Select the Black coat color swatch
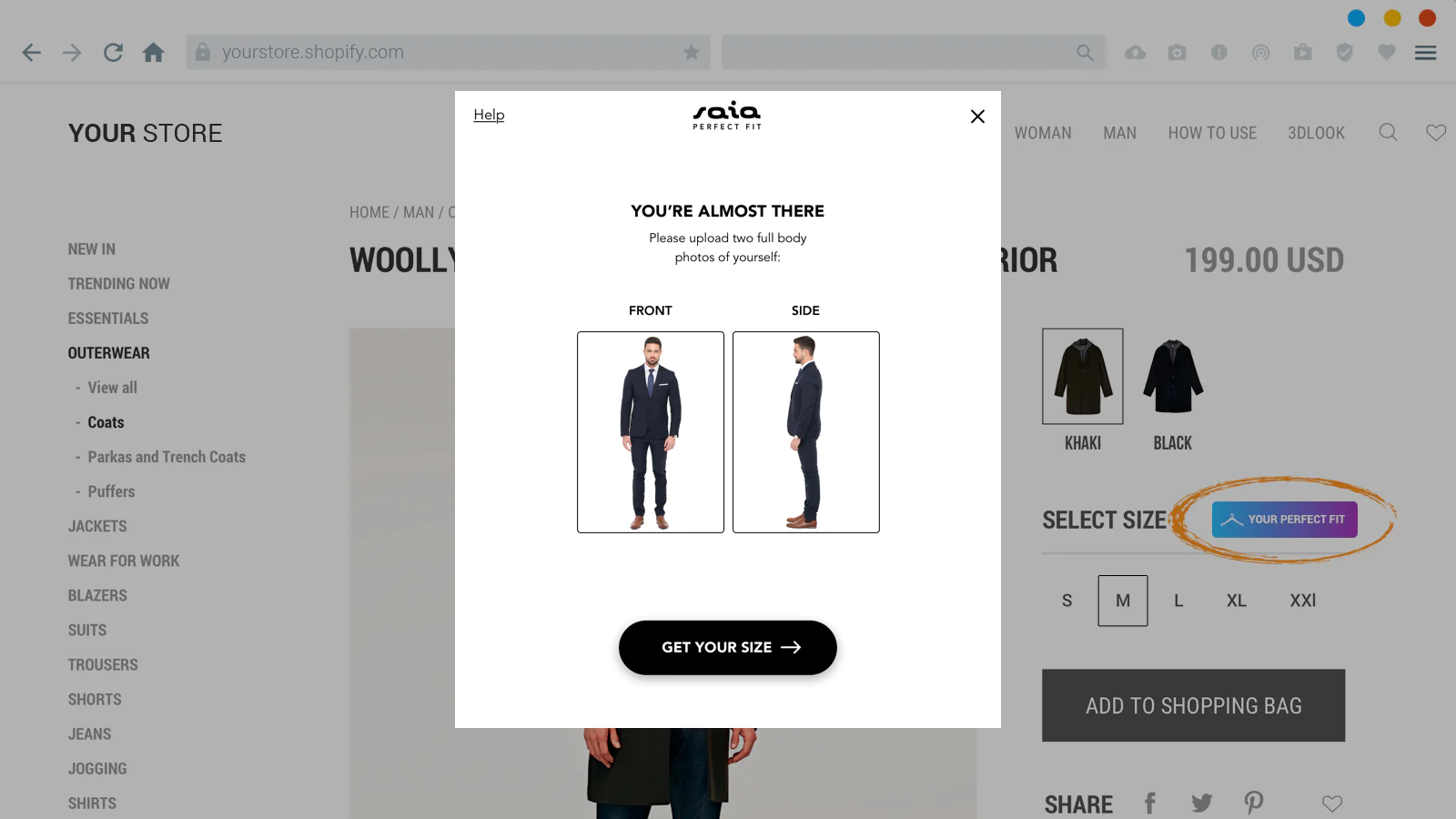Viewport: 1456px width, 819px height. [1173, 377]
